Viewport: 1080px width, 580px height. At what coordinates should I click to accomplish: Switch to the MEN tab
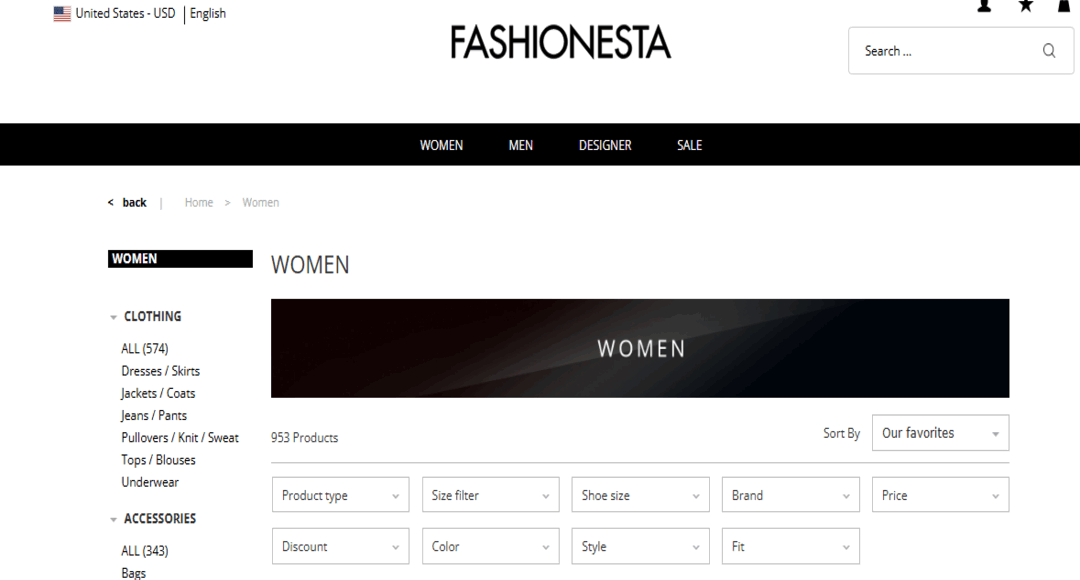tap(520, 144)
